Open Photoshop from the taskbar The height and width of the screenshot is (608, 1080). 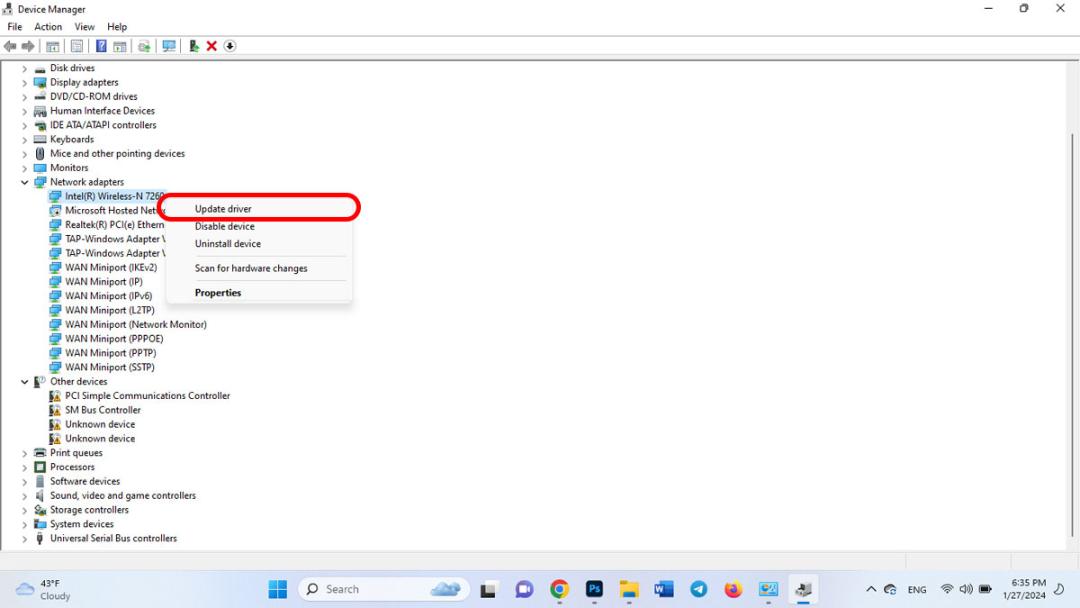point(594,589)
